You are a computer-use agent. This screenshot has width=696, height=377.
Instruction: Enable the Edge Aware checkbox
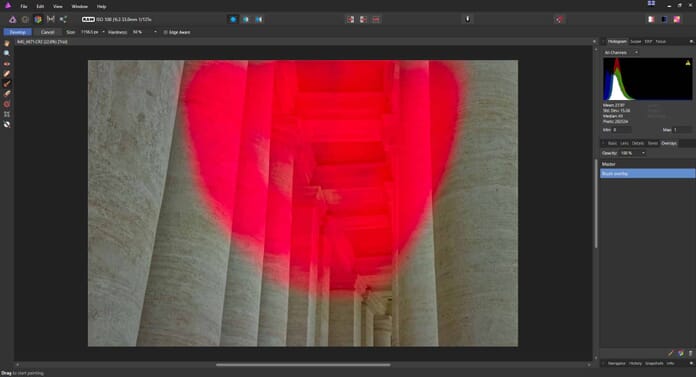166,32
